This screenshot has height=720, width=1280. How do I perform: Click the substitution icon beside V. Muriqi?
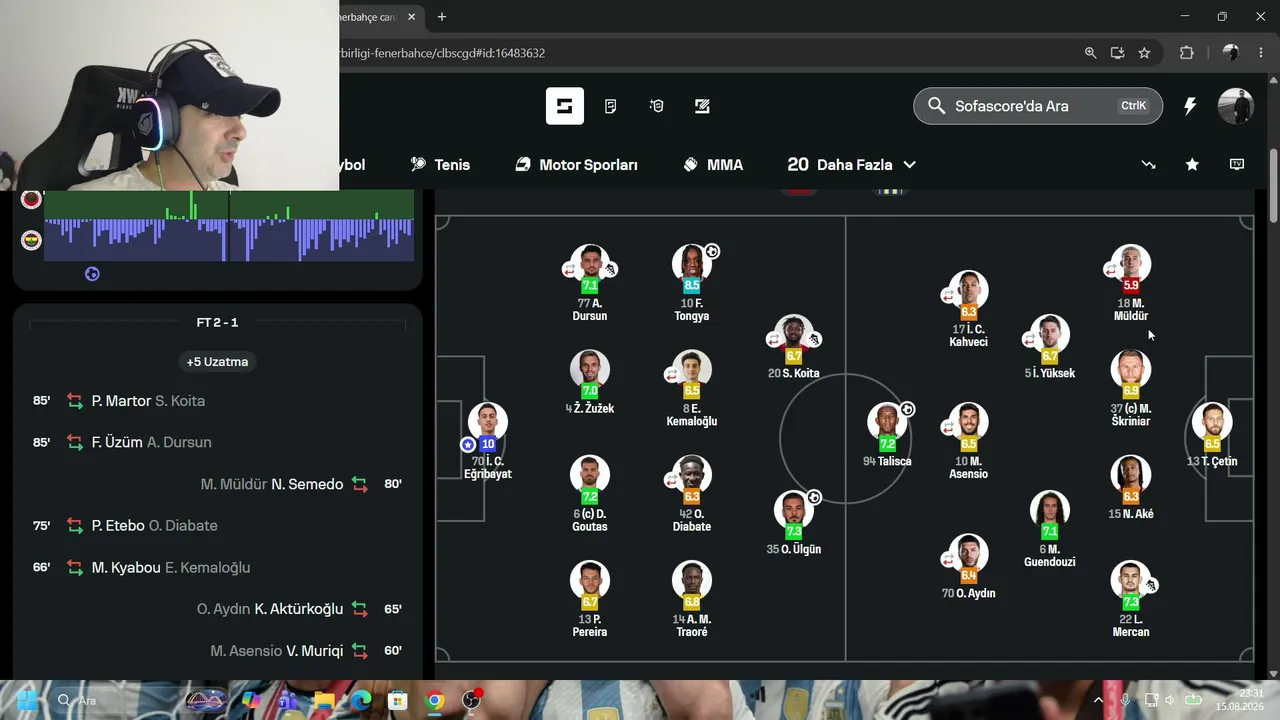click(360, 651)
